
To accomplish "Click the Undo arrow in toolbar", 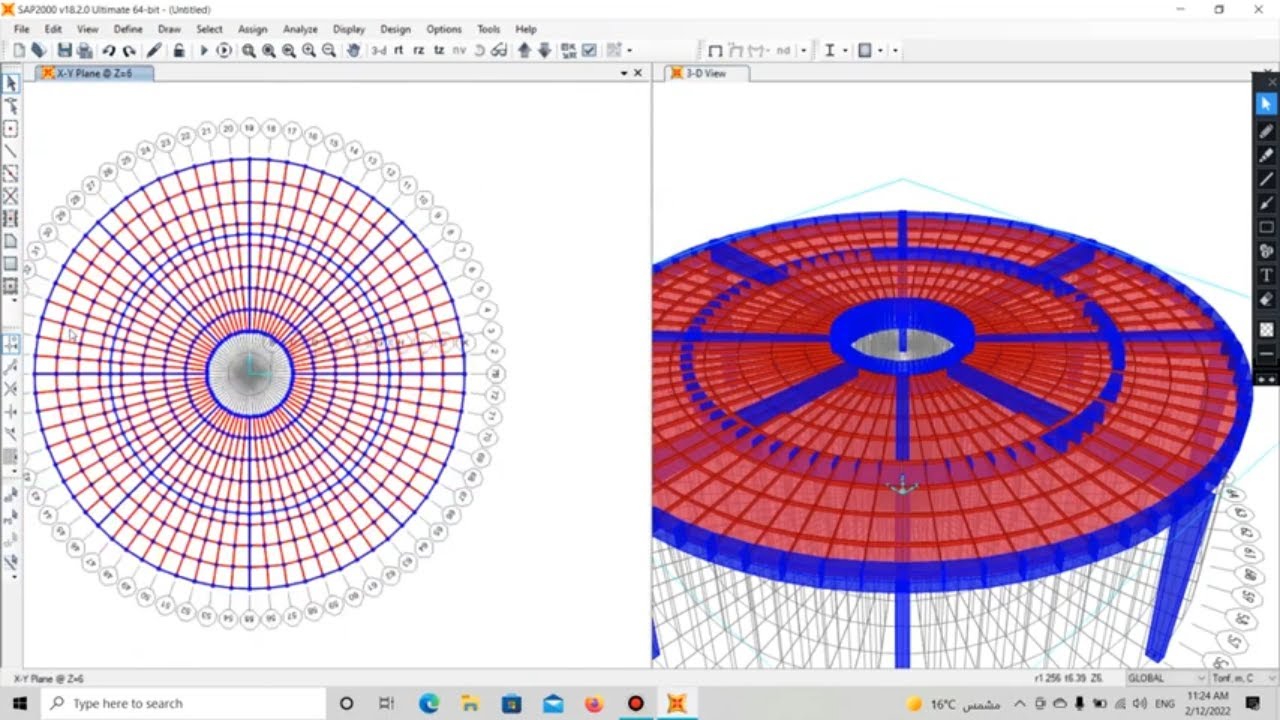I will [108, 50].
